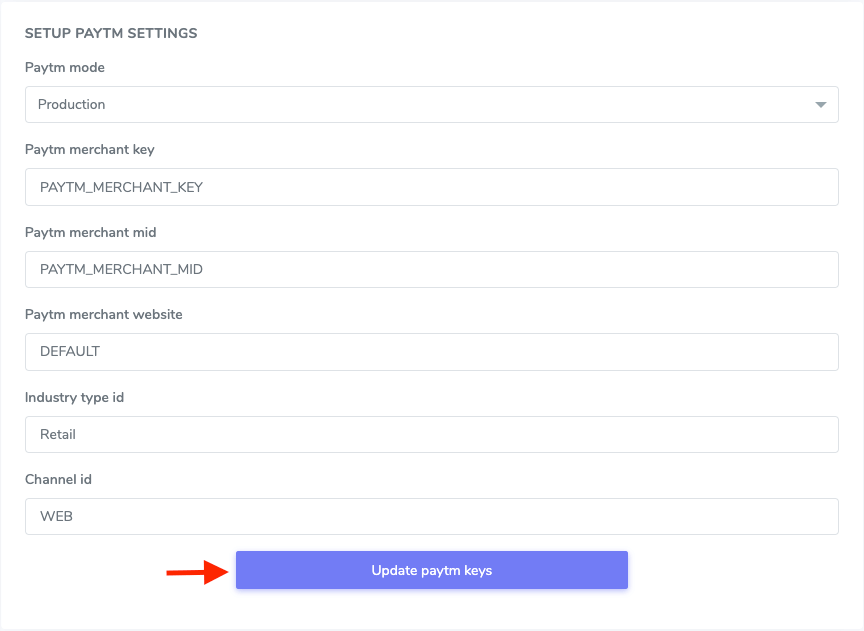Activate the WEB channel input box
This screenshot has width=864, height=631.
[x=431, y=516]
